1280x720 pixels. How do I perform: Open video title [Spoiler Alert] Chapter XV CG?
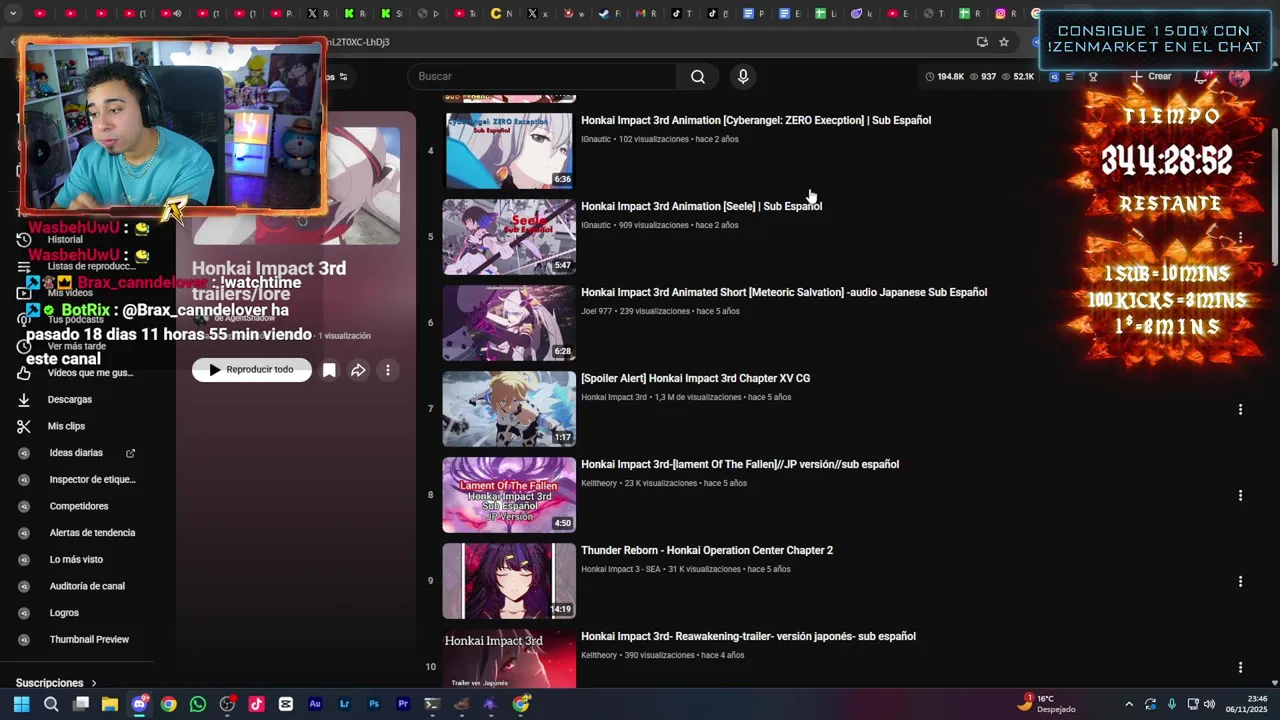coord(695,378)
